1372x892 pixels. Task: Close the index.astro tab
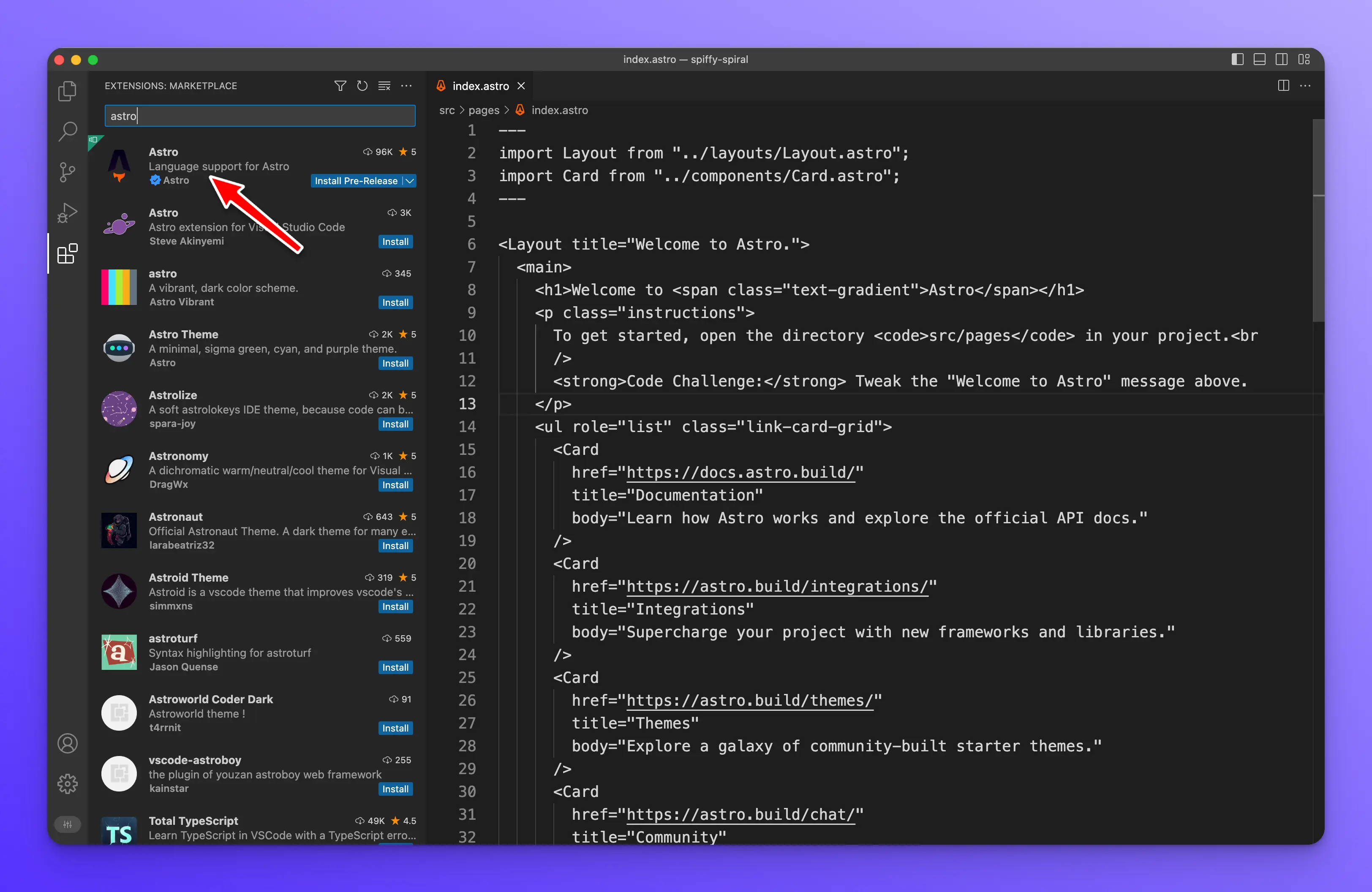[x=521, y=86]
